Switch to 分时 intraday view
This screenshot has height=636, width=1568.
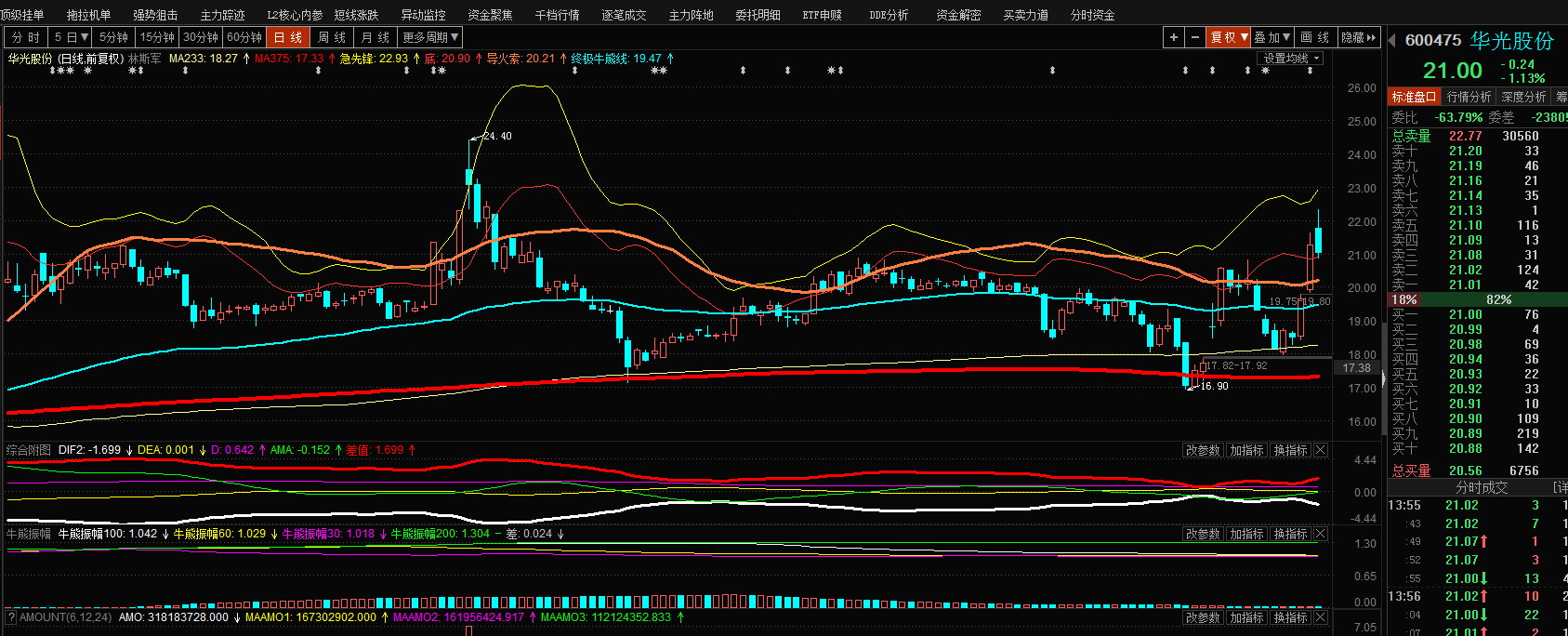(x=26, y=37)
